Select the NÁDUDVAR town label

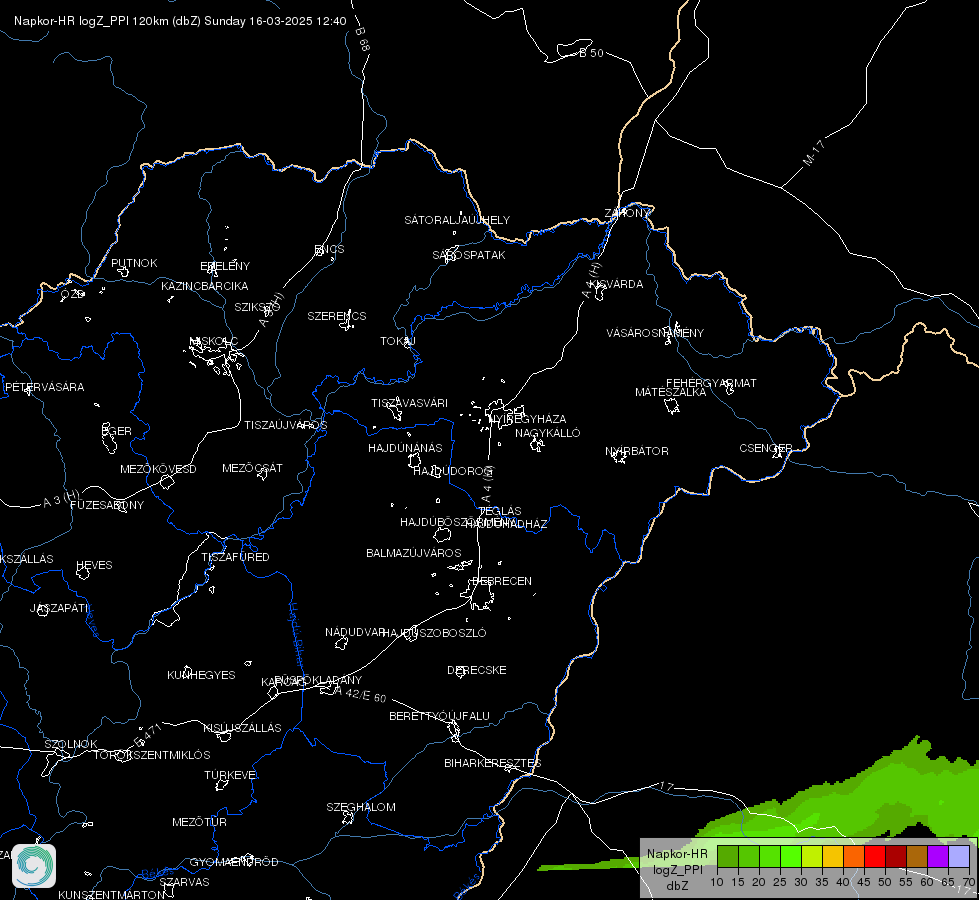coord(355,632)
